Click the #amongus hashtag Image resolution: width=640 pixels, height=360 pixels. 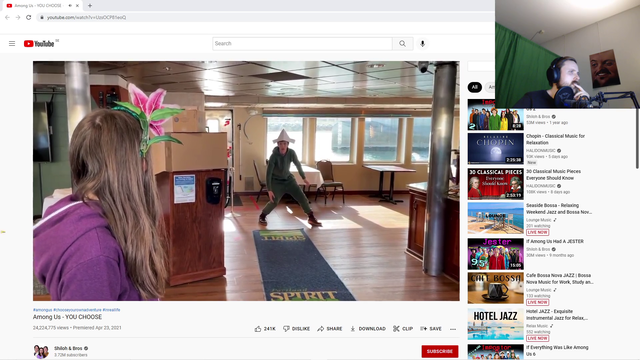42,310
